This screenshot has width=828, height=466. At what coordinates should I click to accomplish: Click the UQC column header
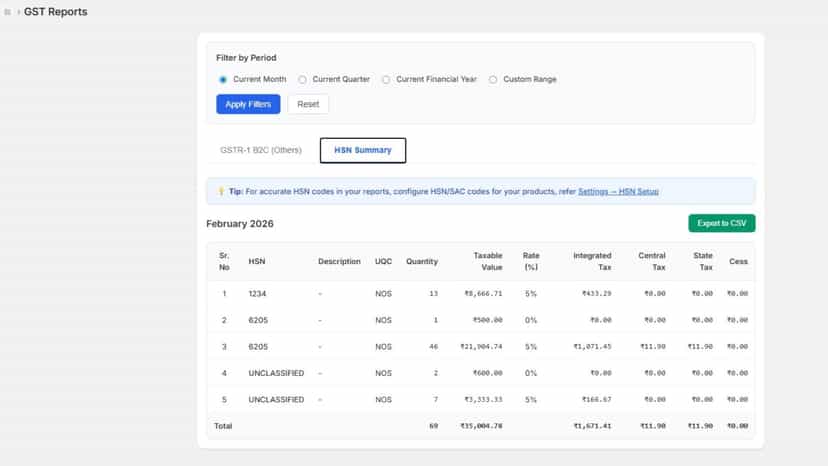click(x=383, y=262)
